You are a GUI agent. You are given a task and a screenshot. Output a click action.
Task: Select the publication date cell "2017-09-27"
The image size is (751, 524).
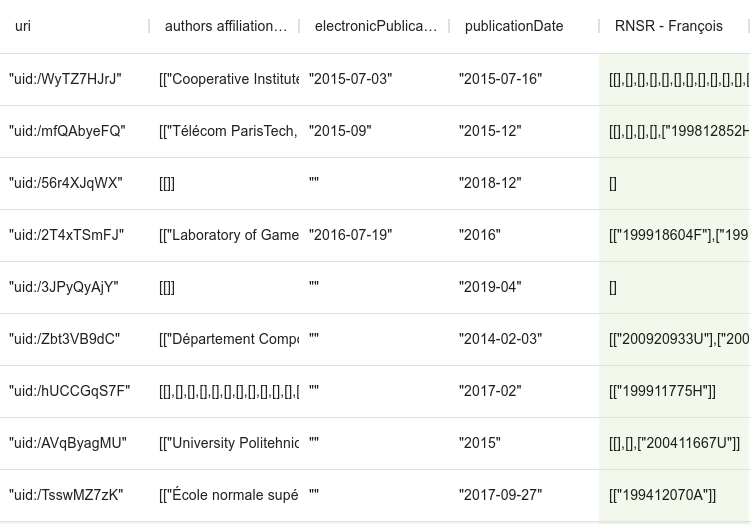tap(500, 495)
